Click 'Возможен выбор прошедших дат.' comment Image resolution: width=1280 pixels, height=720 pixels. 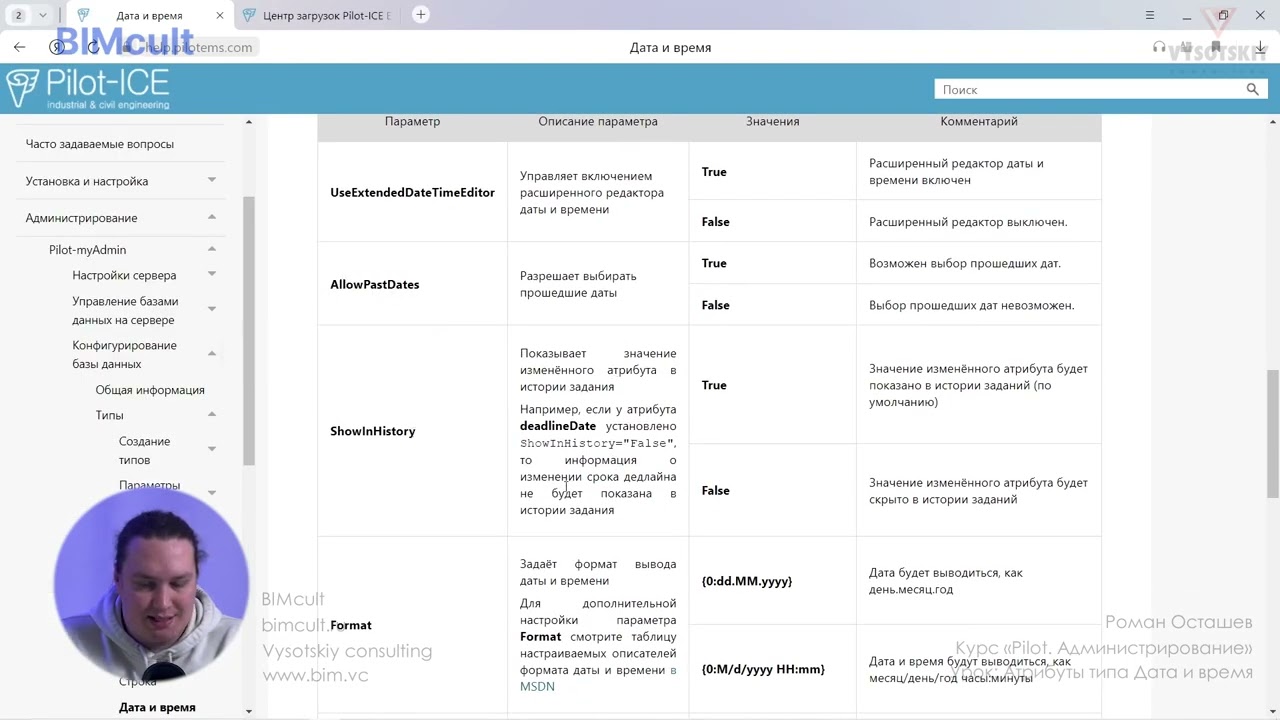tap(965, 264)
